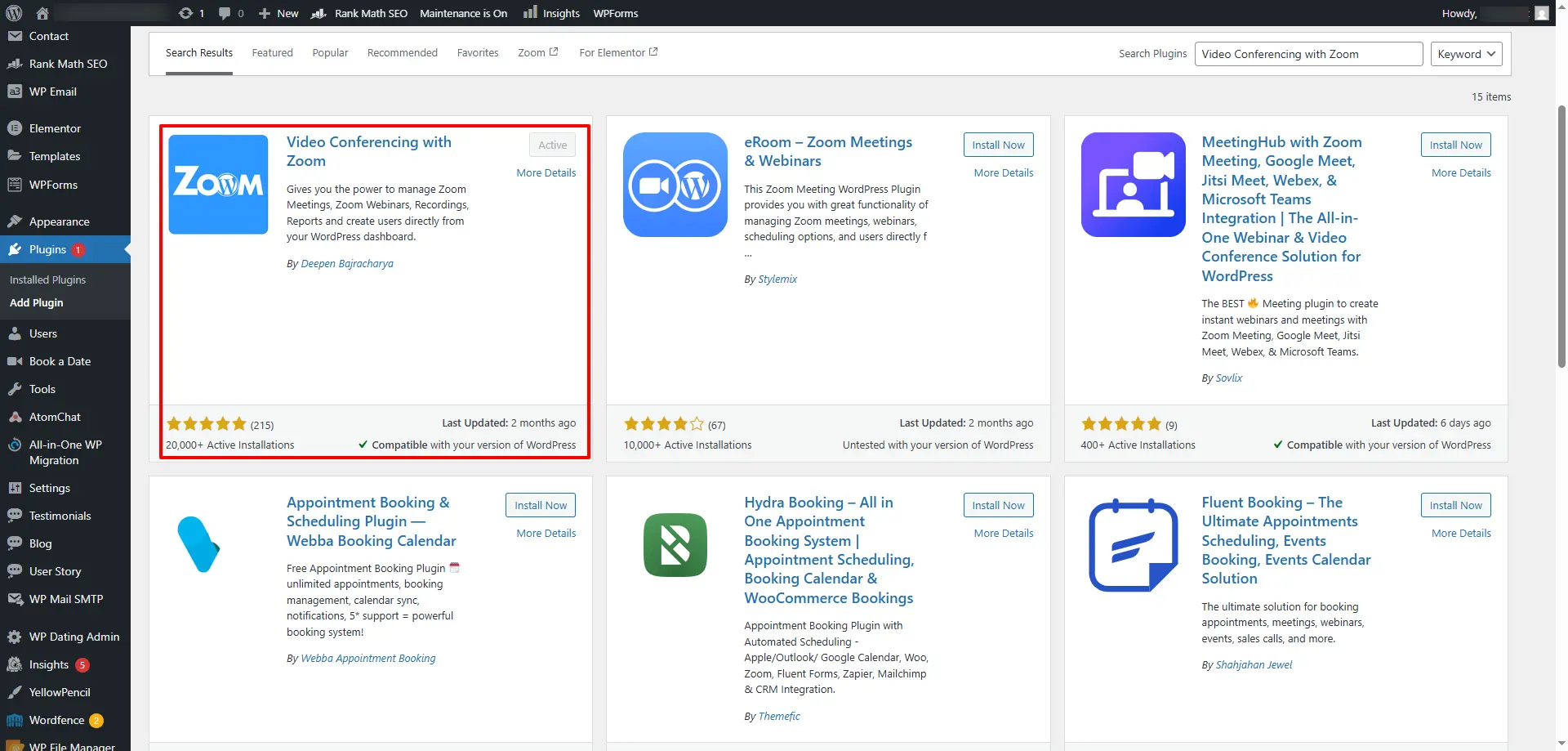Click the Book a Date camera icon

pos(15,361)
